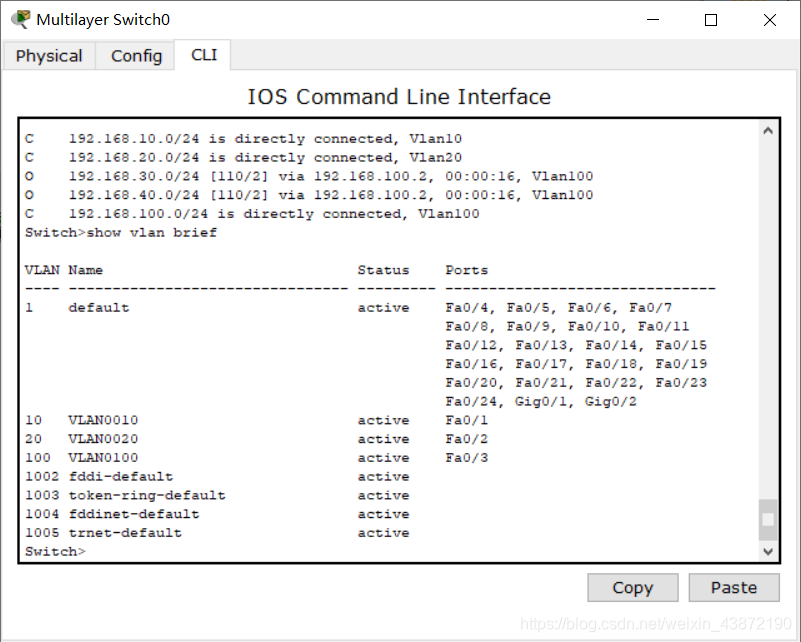Select the CLI tab
This screenshot has height=642, width=801.
pyautogui.click(x=203, y=55)
